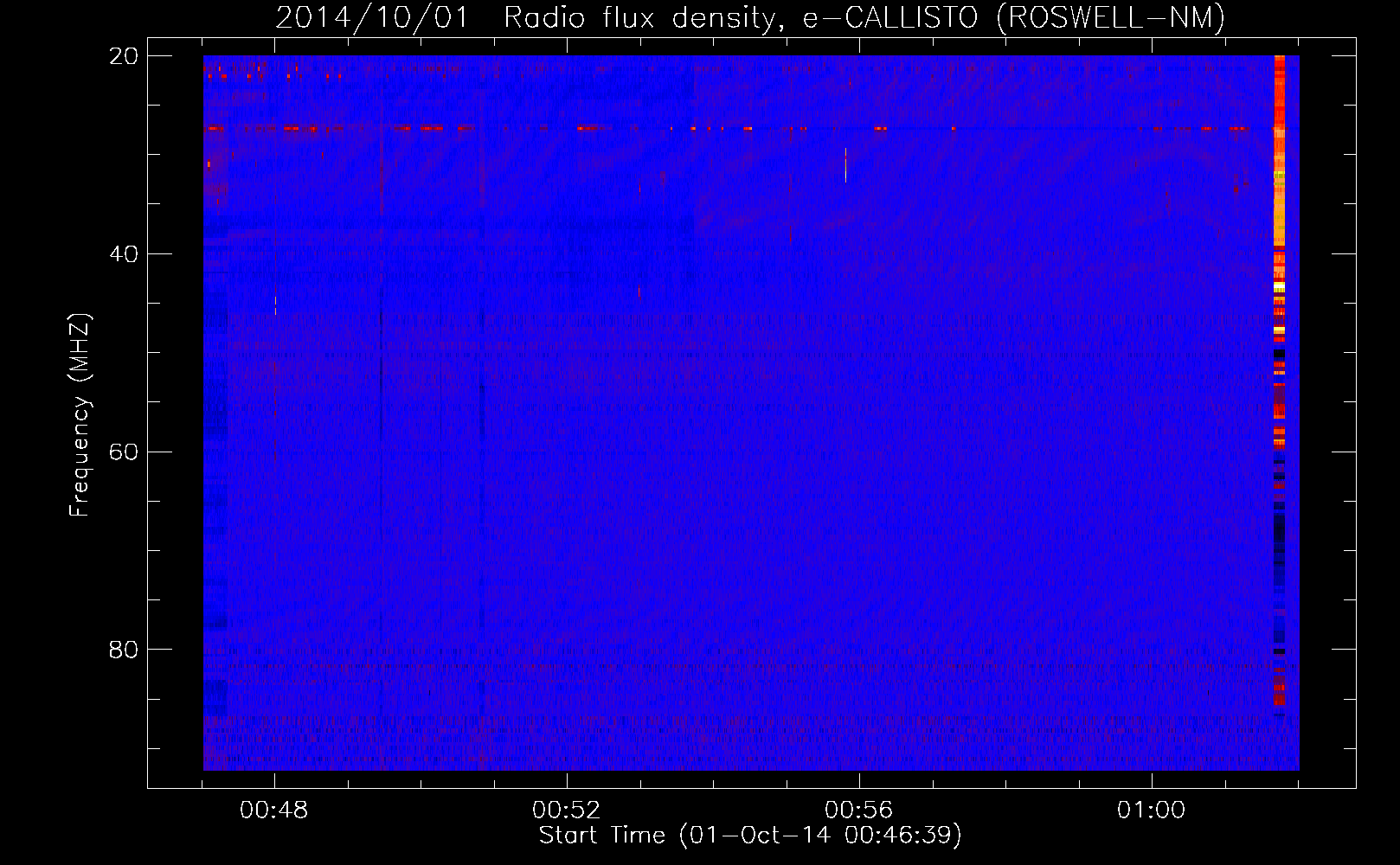
Task: Click the '00:56' time tick label
Action: (x=859, y=811)
